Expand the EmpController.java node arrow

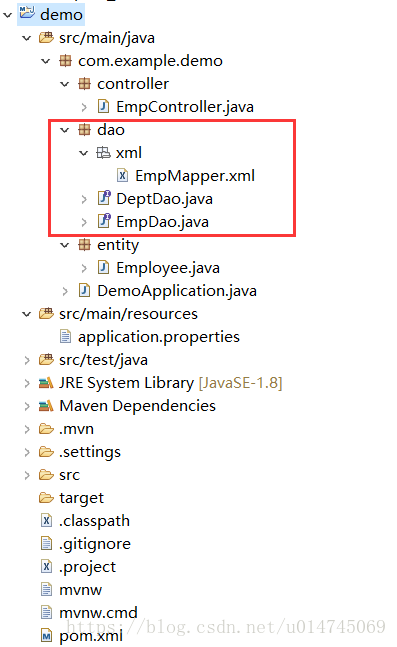84,107
